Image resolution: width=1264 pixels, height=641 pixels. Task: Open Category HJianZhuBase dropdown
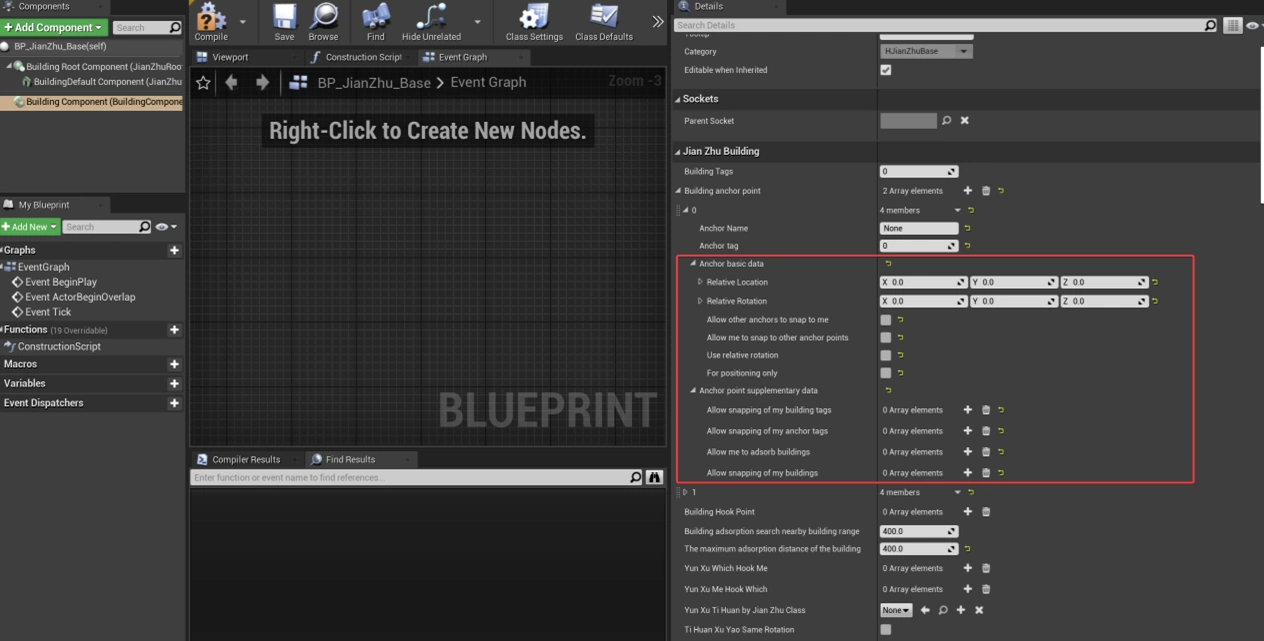point(927,51)
